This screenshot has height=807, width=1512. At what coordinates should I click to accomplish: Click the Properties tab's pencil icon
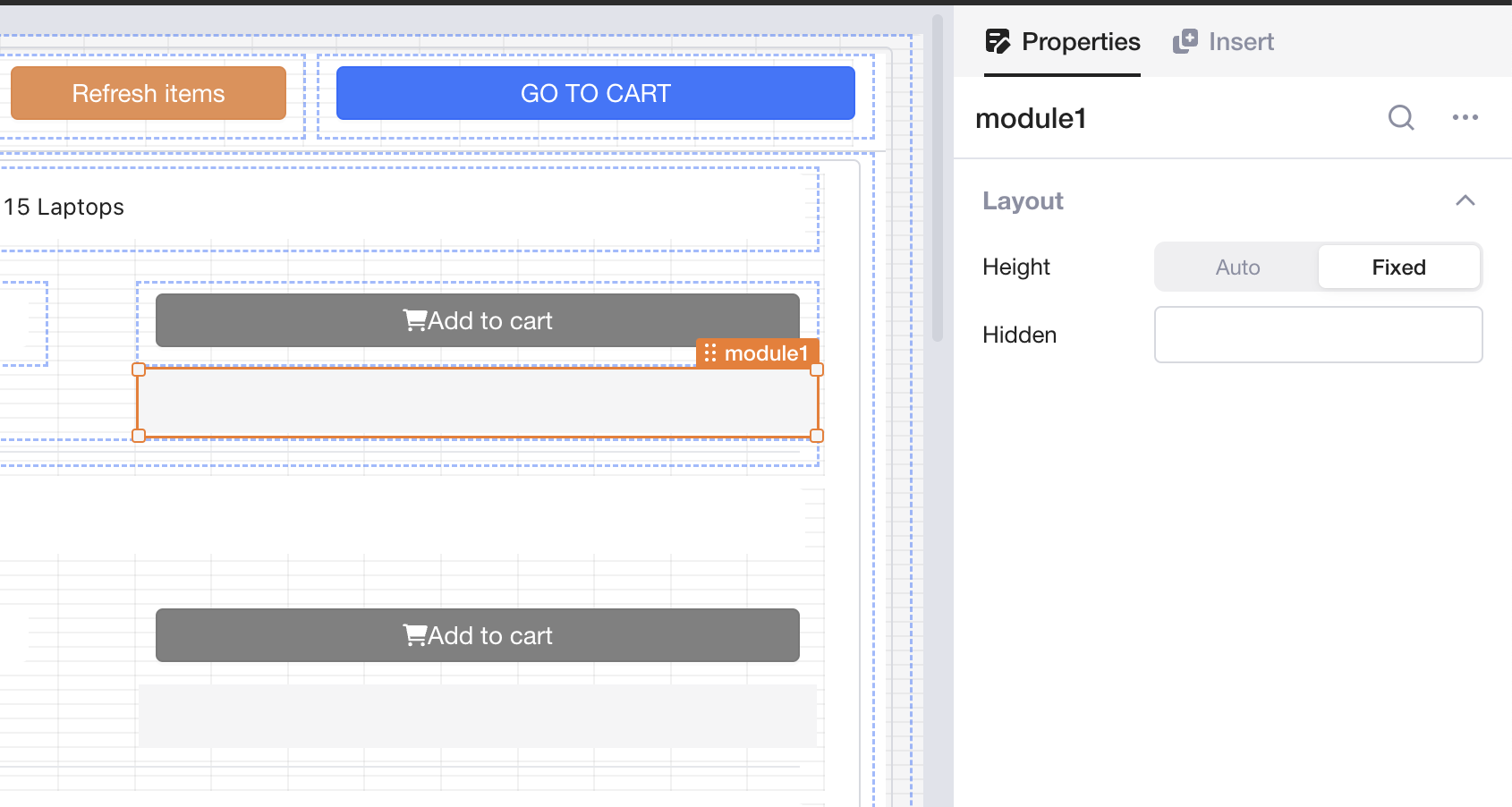point(998,41)
